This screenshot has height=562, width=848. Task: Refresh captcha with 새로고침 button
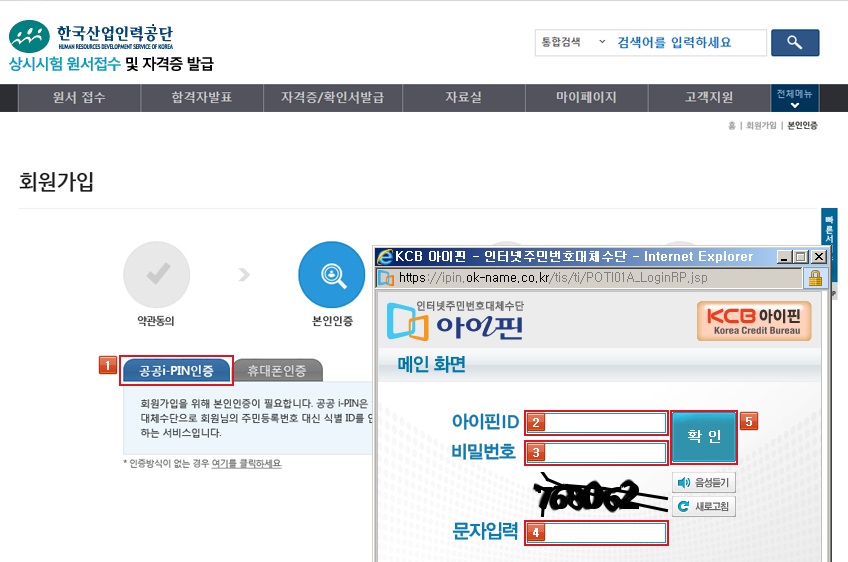pos(704,507)
